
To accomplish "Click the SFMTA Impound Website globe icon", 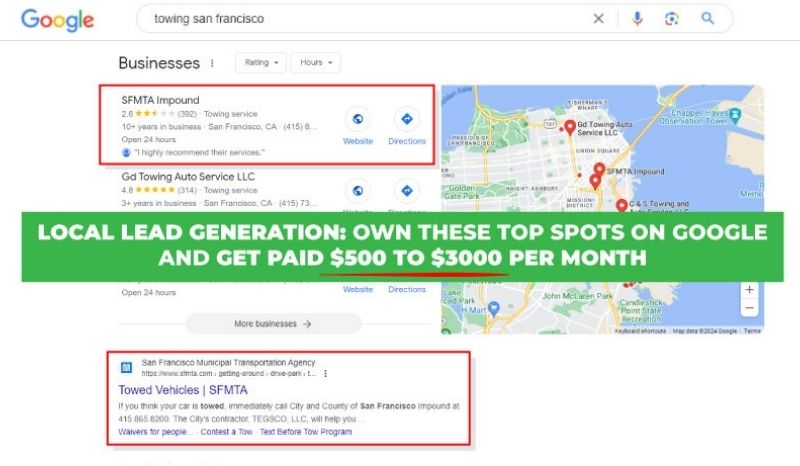I will (x=358, y=119).
